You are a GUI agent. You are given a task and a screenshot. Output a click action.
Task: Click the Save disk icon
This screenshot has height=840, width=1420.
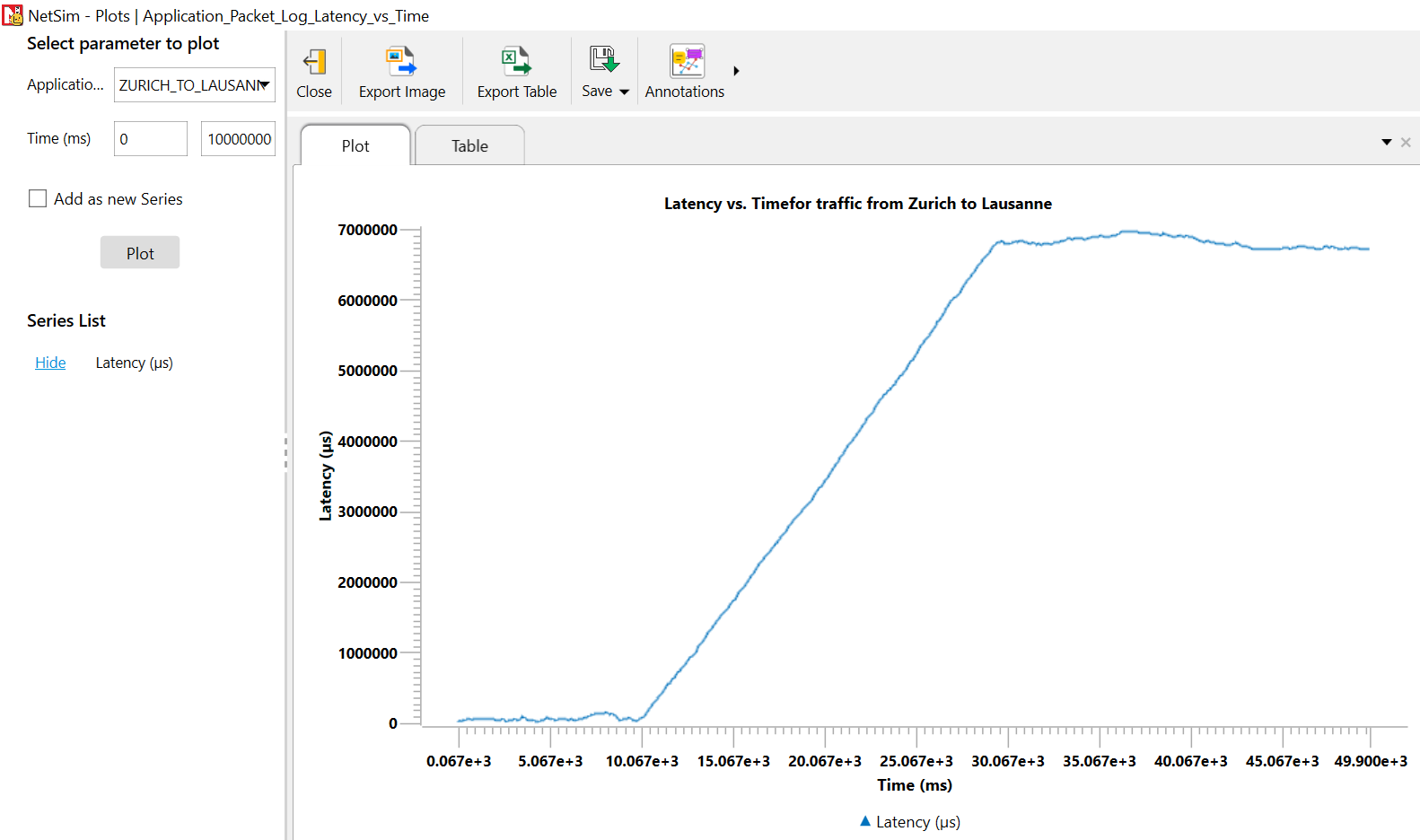pos(604,60)
